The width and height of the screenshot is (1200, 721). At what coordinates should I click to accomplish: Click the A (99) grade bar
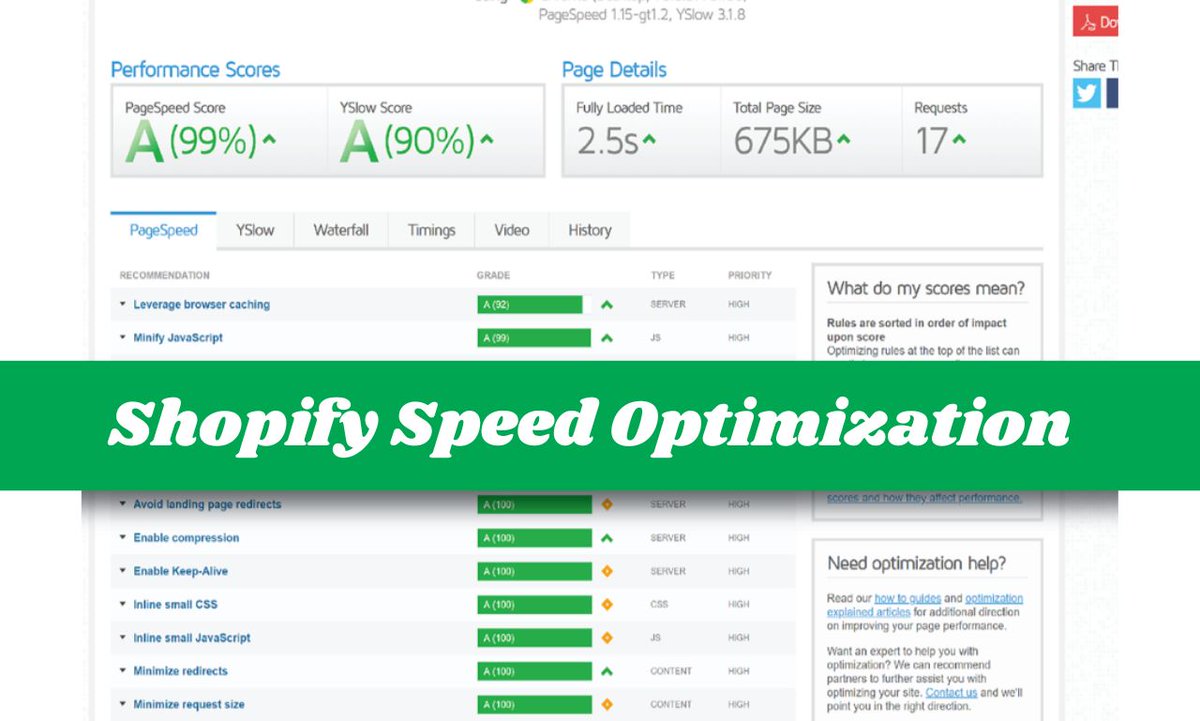(535, 338)
